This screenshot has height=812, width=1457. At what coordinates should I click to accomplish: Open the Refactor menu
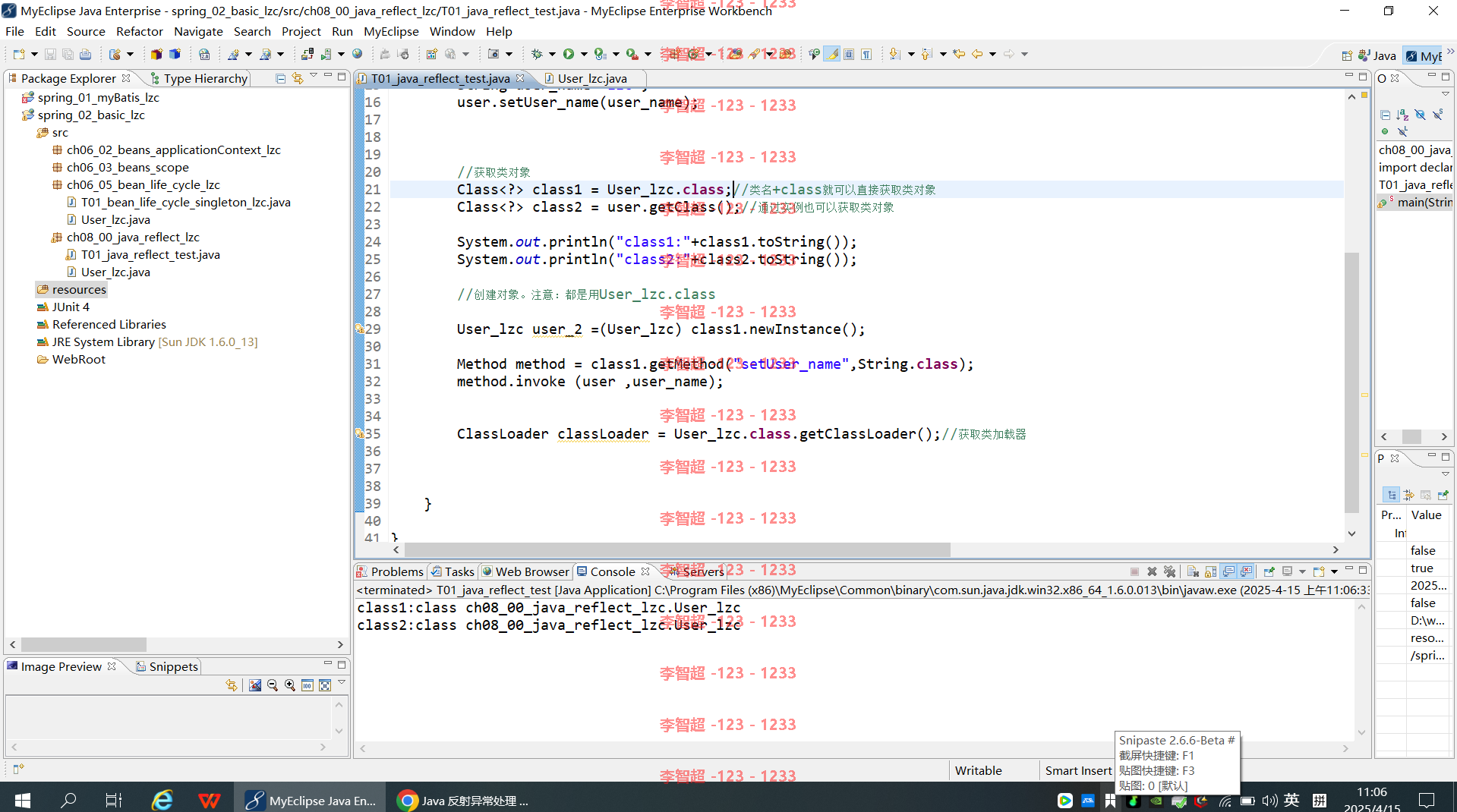tap(140, 31)
